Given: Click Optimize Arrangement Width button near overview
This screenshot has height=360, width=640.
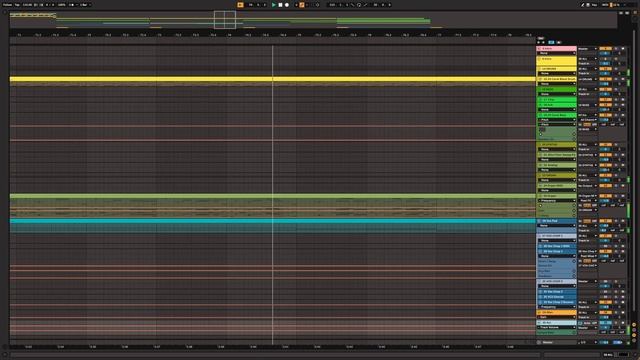Looking at the screenshot, I should 627,13.
